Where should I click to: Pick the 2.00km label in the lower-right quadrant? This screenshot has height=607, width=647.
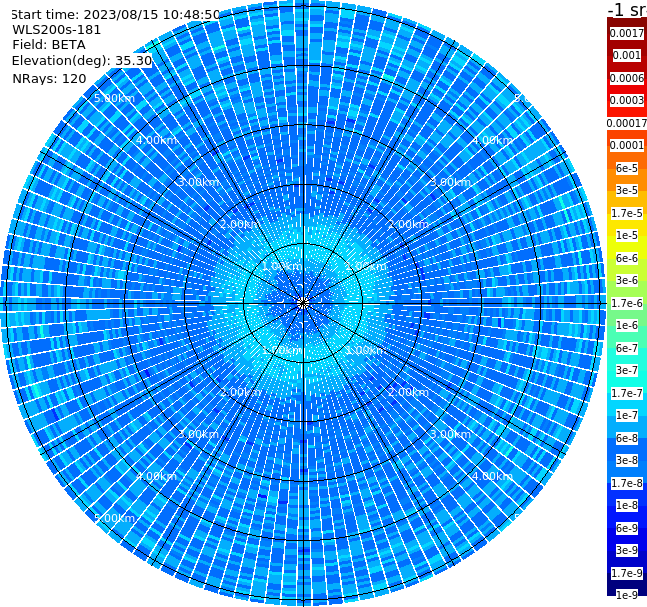click(408, 392)
